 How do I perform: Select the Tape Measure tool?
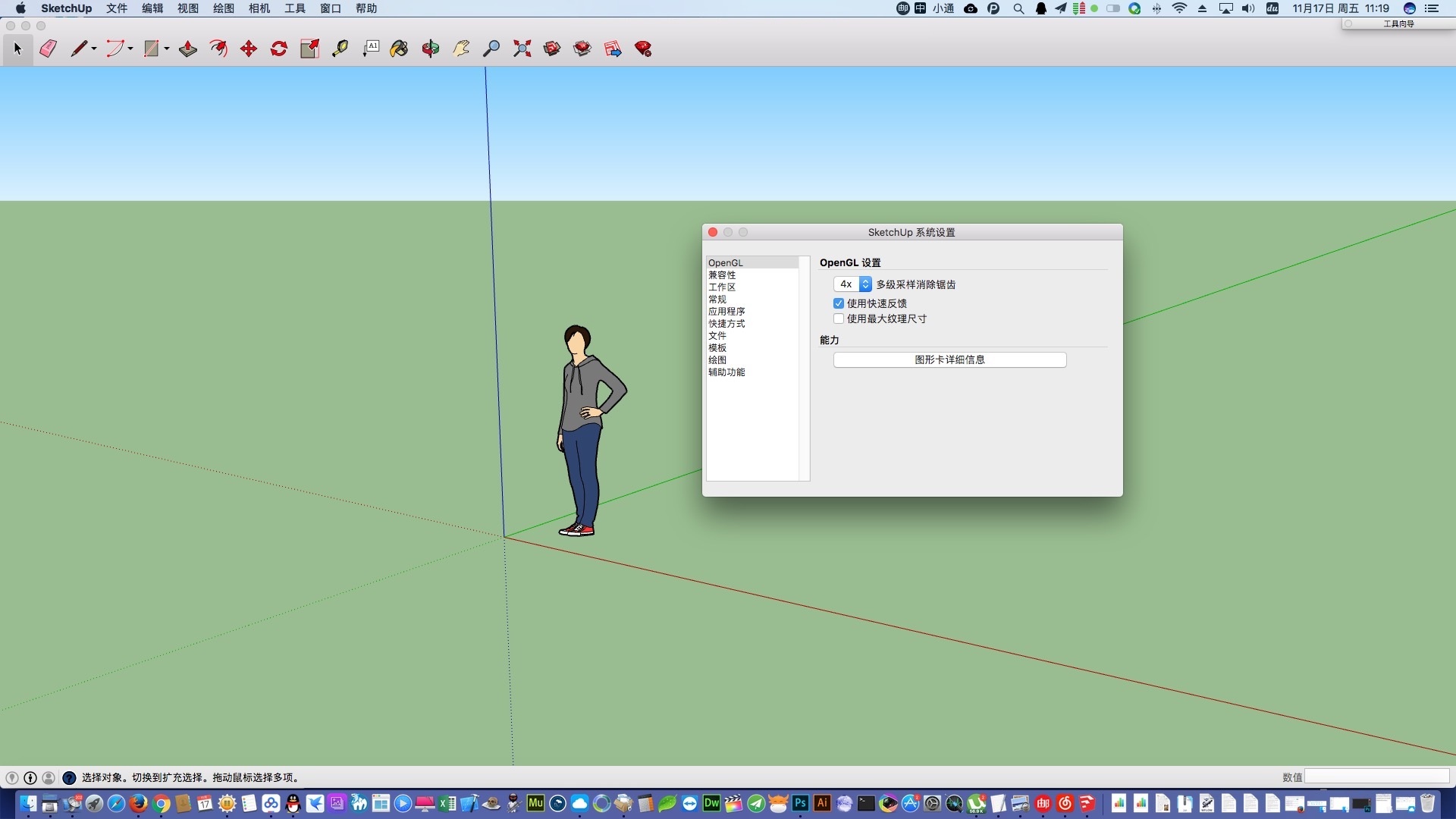point(340,49)
